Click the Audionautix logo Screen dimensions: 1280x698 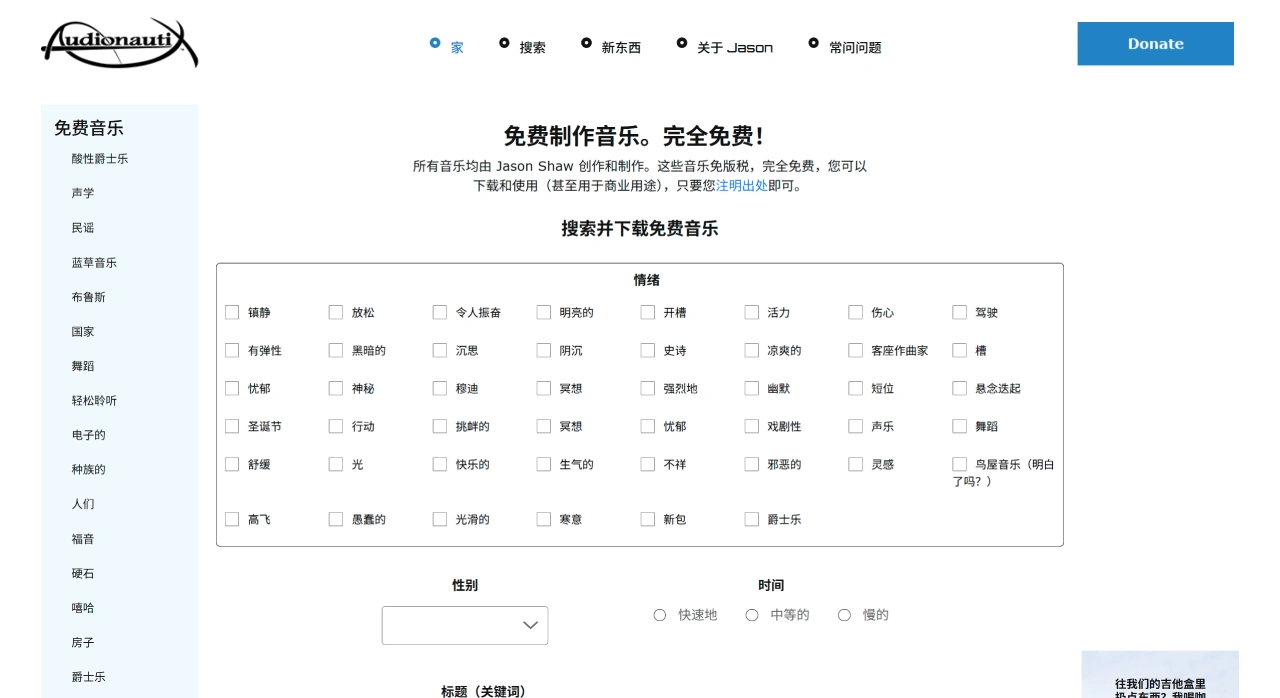pyautogui.click(x=119, y=44)
